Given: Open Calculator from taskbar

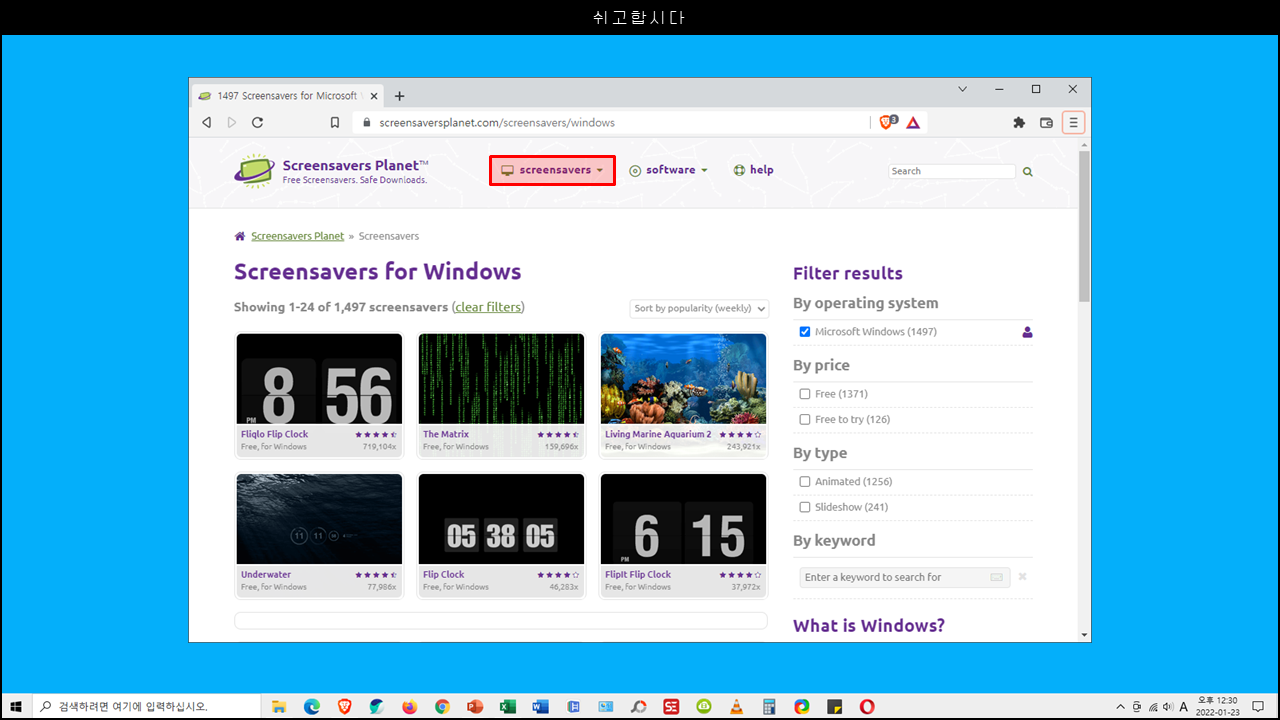Looking at the screenshot, I should pyautogui.click(x=769, y=706).
